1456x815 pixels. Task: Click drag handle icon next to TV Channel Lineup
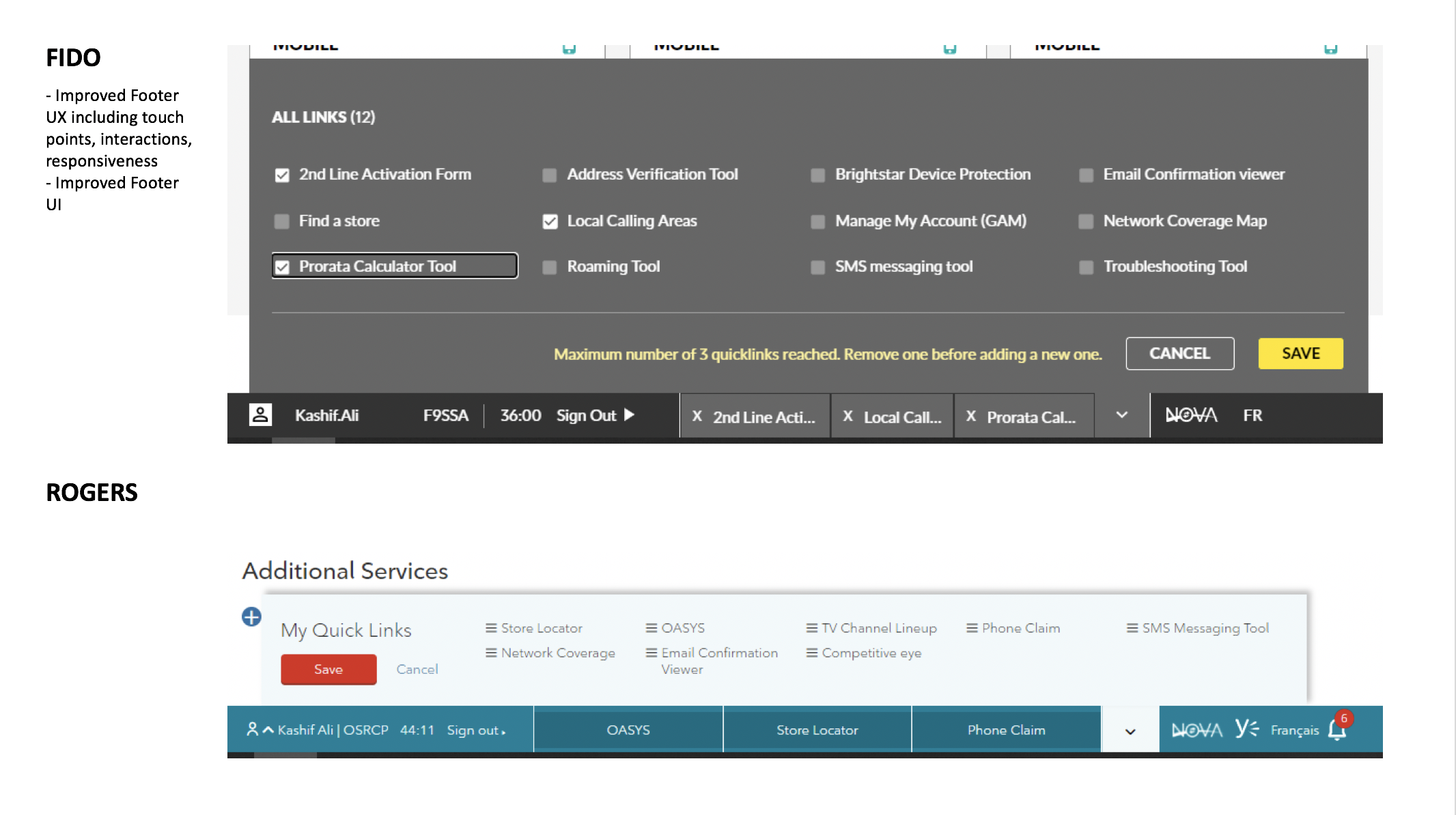tap(812, 628)
